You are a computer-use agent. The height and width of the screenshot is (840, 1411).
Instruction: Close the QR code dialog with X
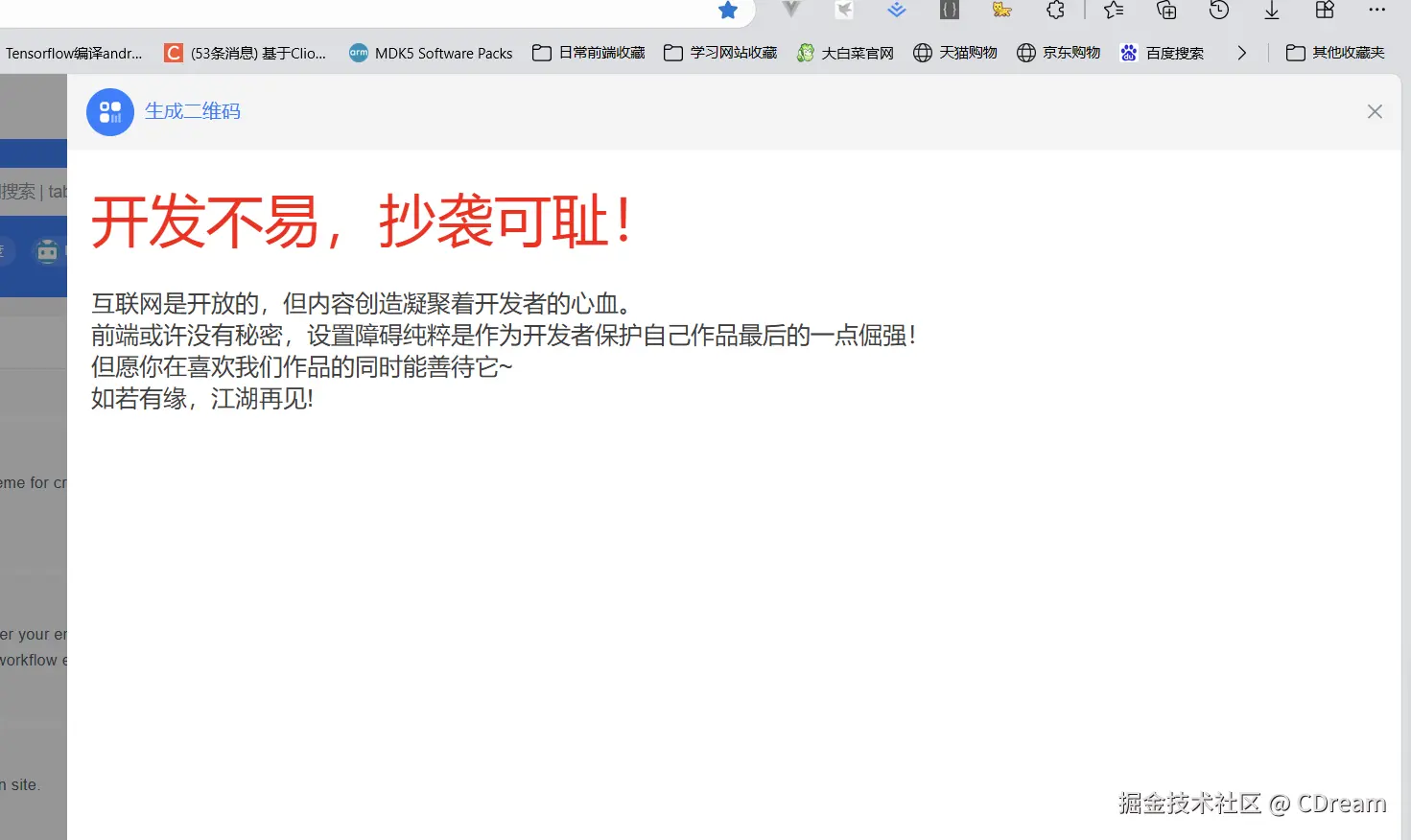click(x=1375, y=111)
